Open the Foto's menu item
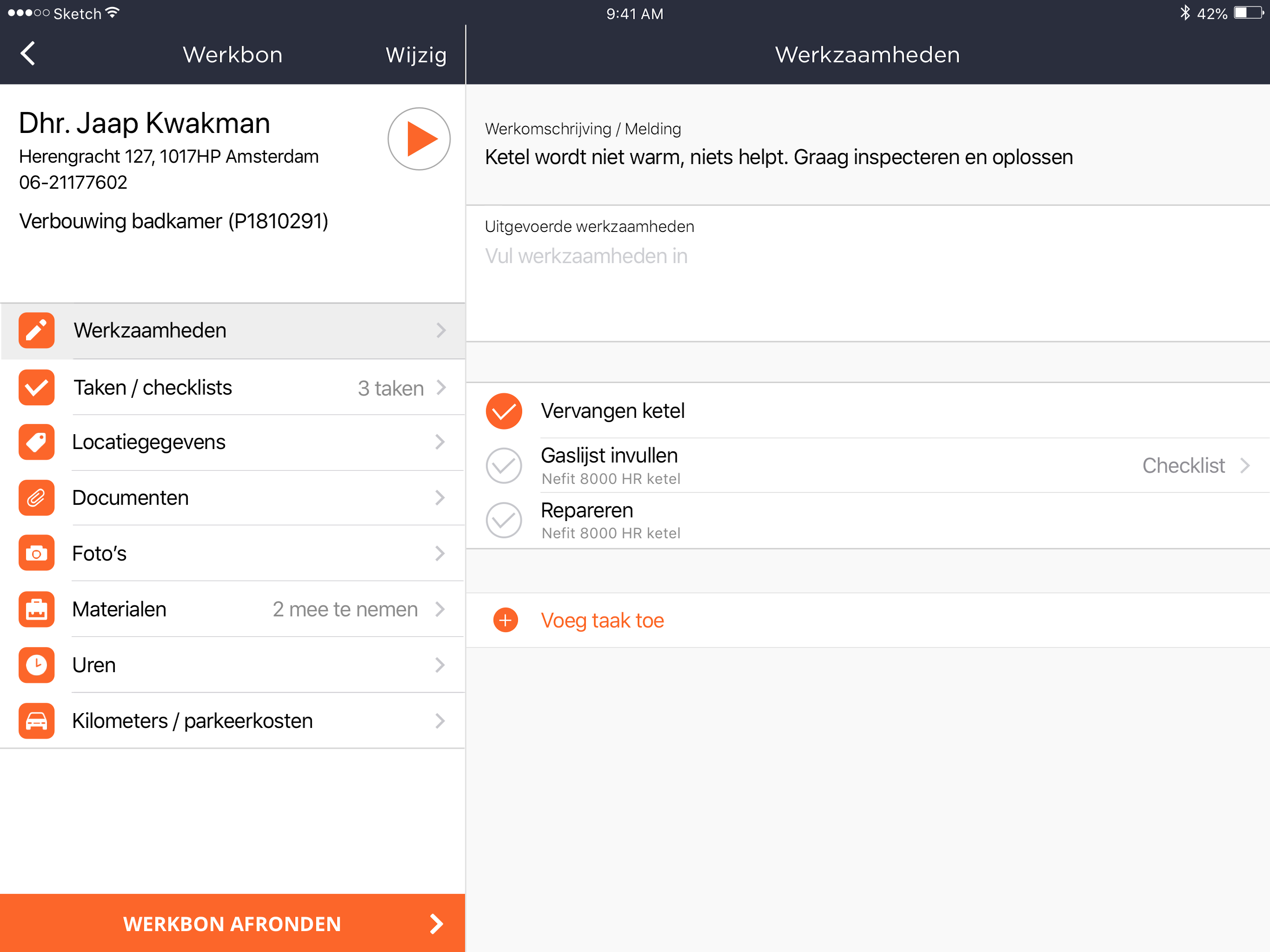The height and width of the screenshot is (952, 1270). coord(232,554)
